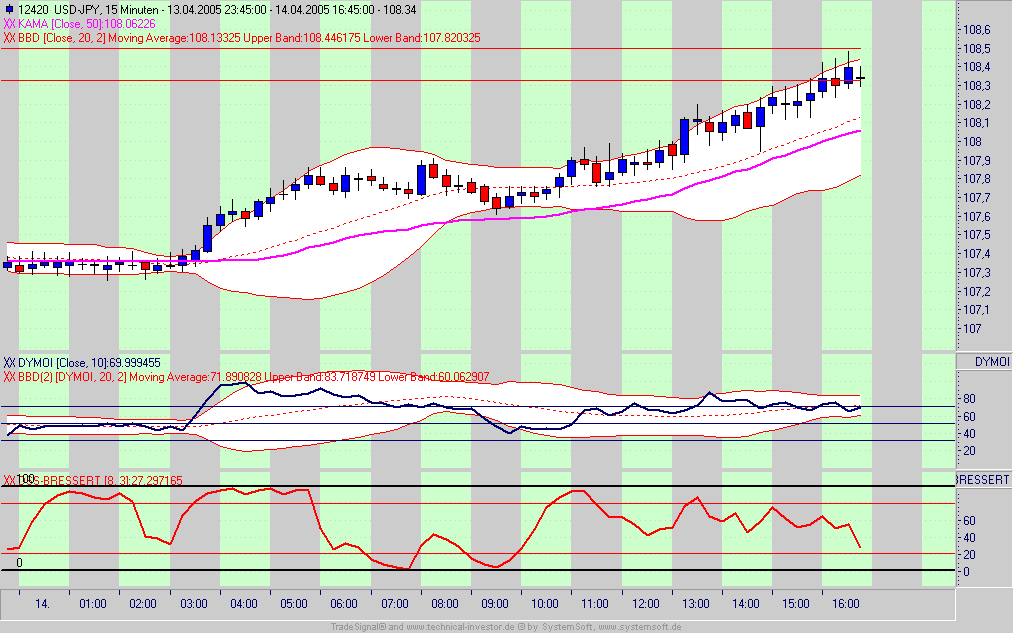Click the DYMOI pane header on the right axis
The image size is (1013, 633).
coord(984,362)
